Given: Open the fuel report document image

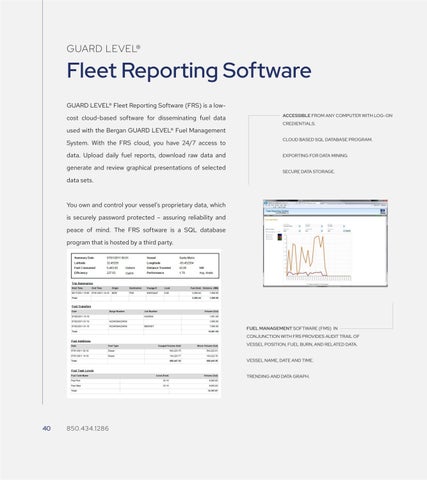Looking at the screenshot, I should coord(144,324).
